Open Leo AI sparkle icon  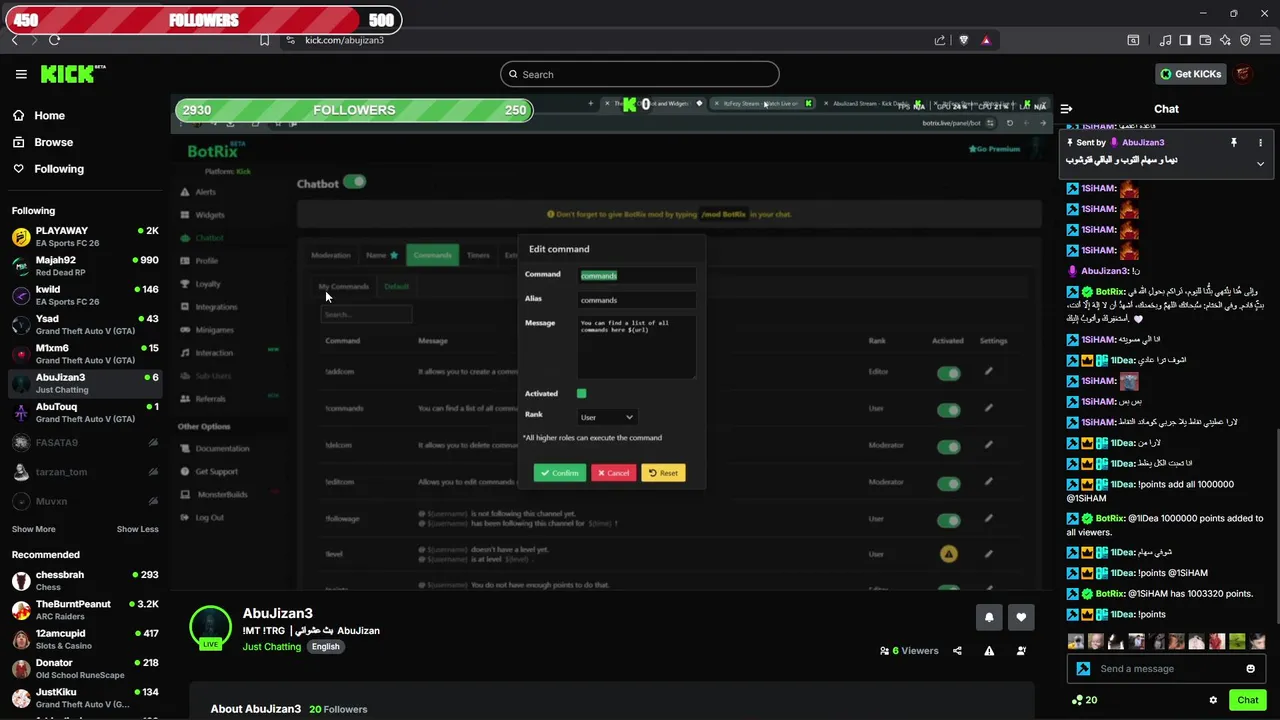pyautogui.click(x=1225, y=40)
